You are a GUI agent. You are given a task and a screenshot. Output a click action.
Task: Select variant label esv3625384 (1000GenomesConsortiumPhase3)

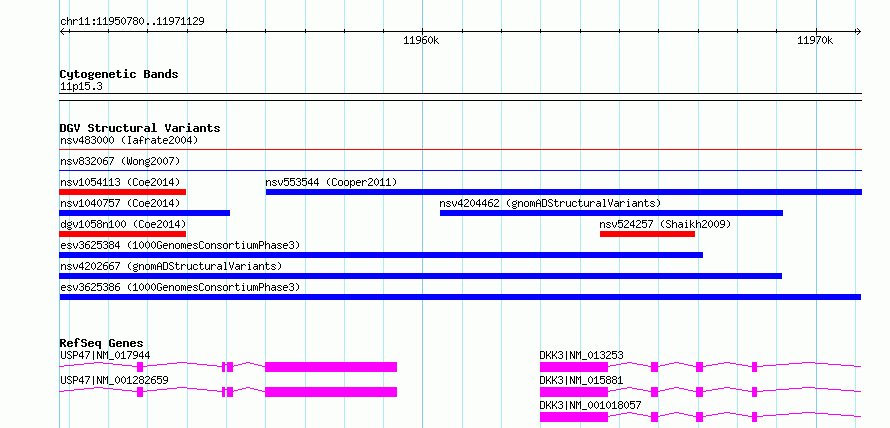pos(179,245)
